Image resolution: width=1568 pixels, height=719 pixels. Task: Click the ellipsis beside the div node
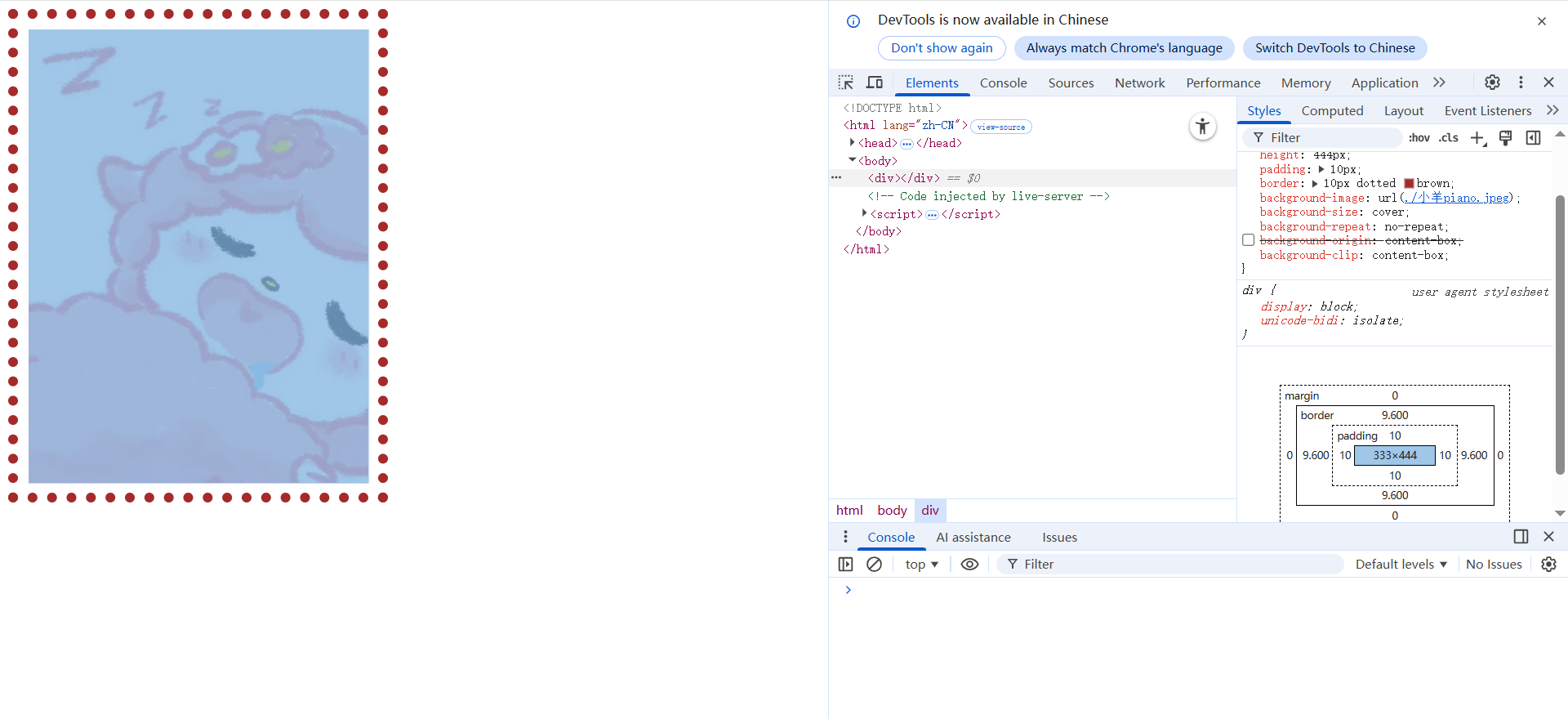836,177
